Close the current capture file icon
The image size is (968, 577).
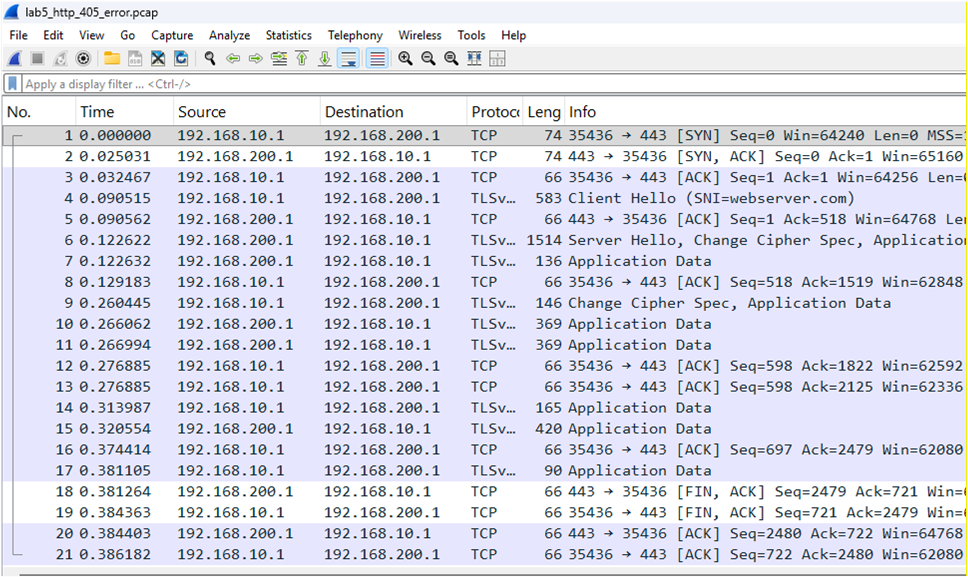coord(158,59)
